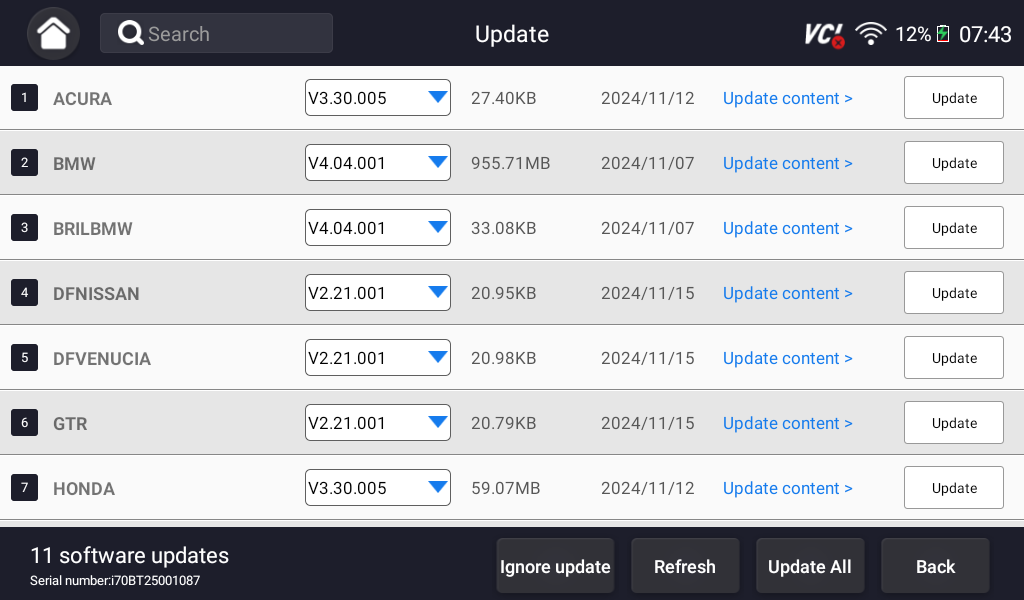Tap the Wi-Fi signal icon
This screenshot has width=1024, height=600.
pos(871,34)
